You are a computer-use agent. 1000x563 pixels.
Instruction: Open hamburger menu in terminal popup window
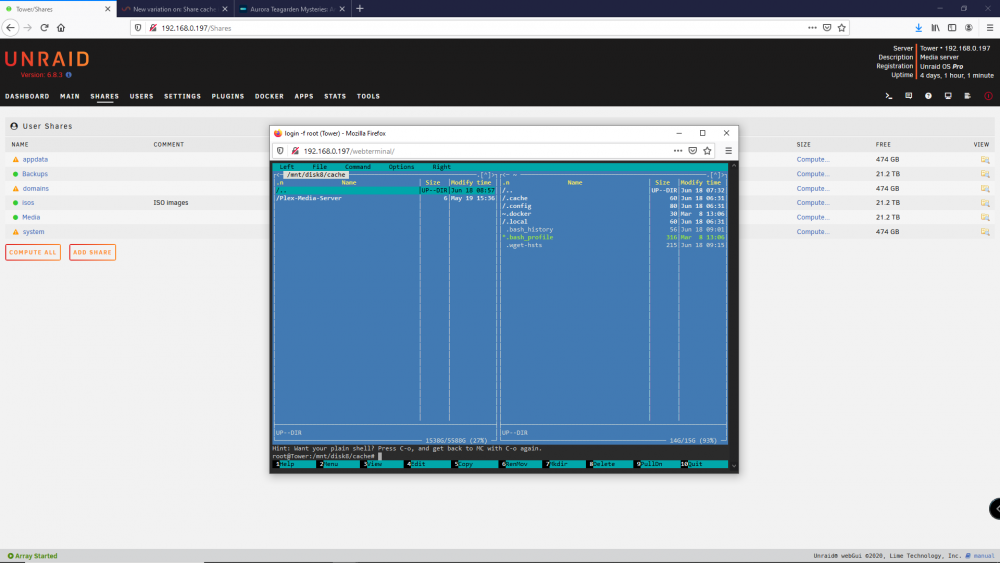[x=728, y=151]
